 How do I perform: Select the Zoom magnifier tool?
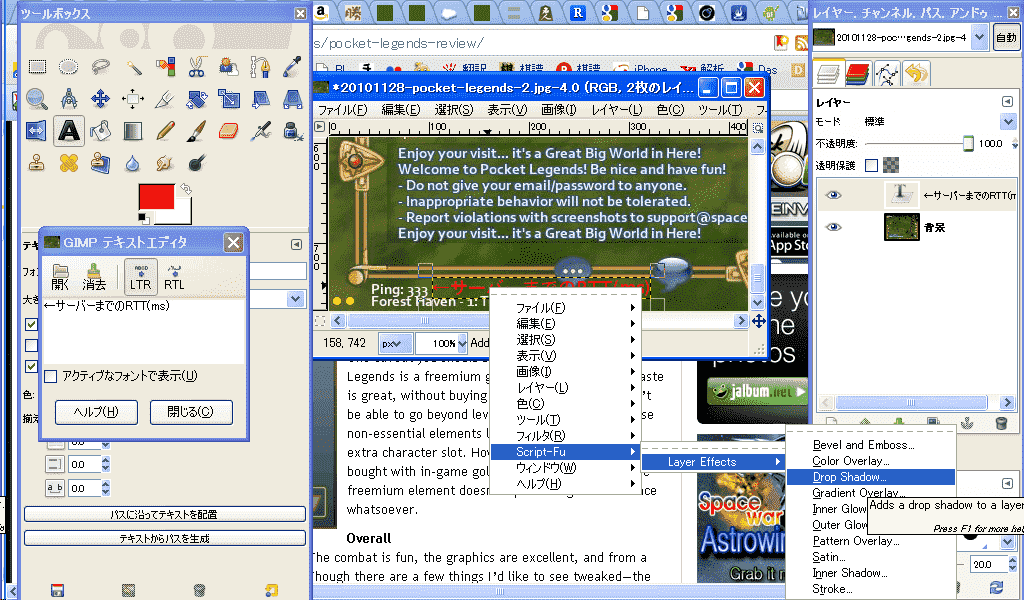pos(37,99)
